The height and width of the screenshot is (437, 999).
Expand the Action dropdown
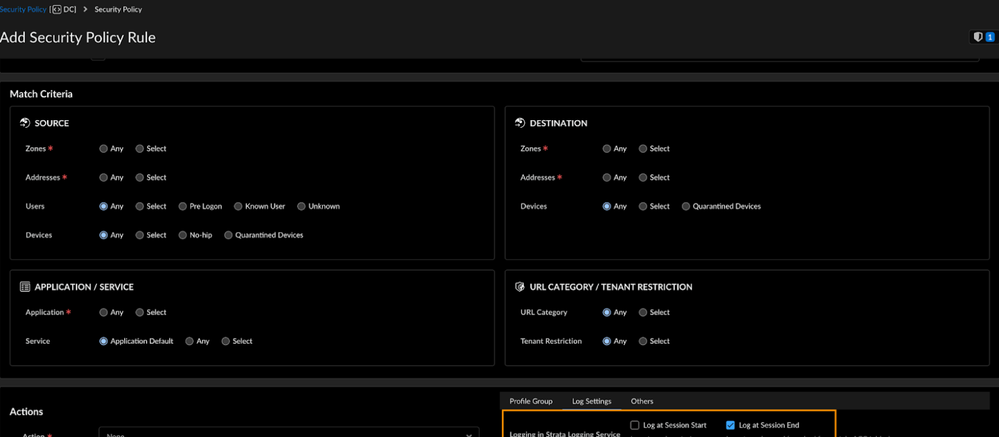point(471,434)
